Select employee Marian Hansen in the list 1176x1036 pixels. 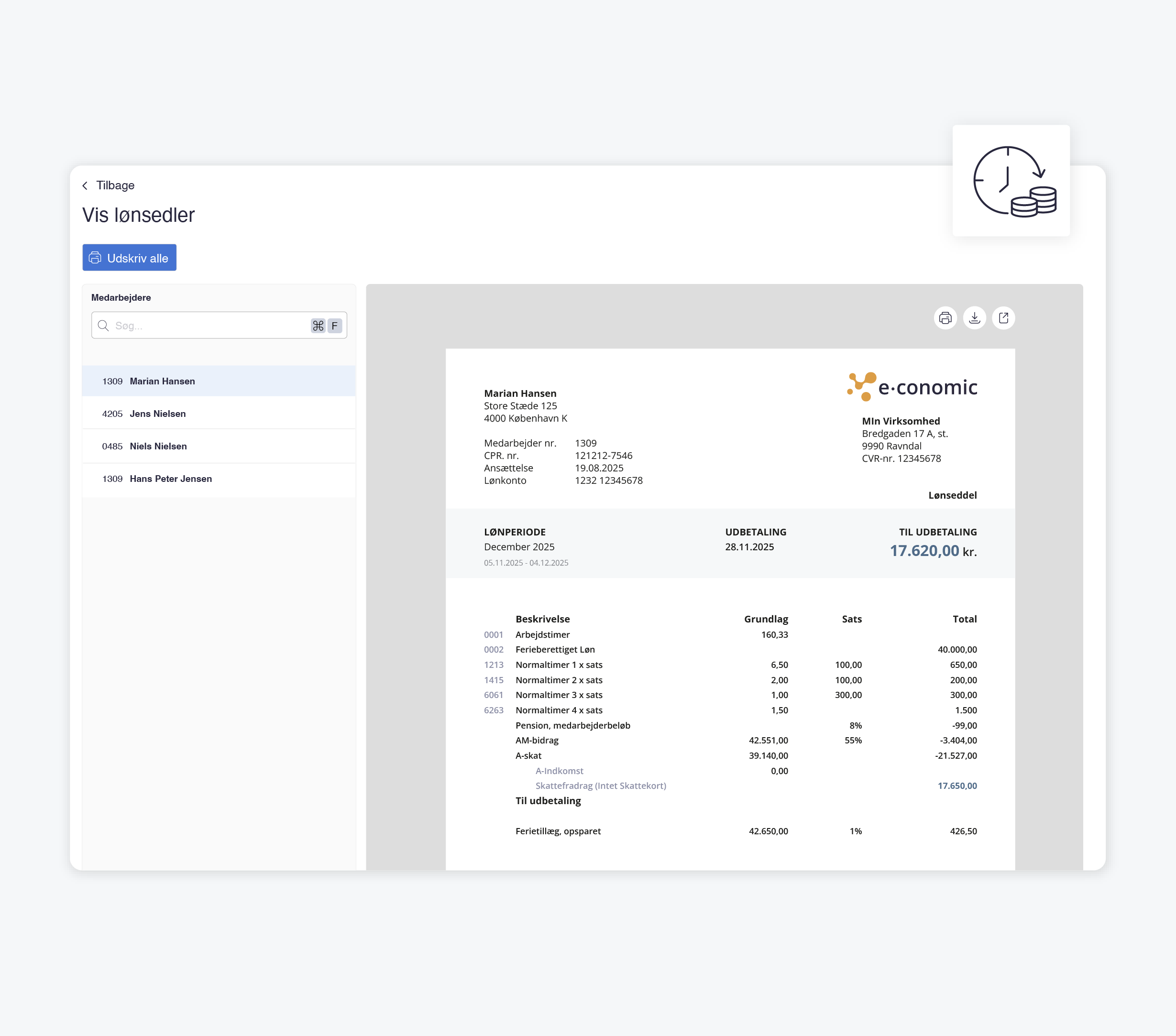[x=162, y=382]
